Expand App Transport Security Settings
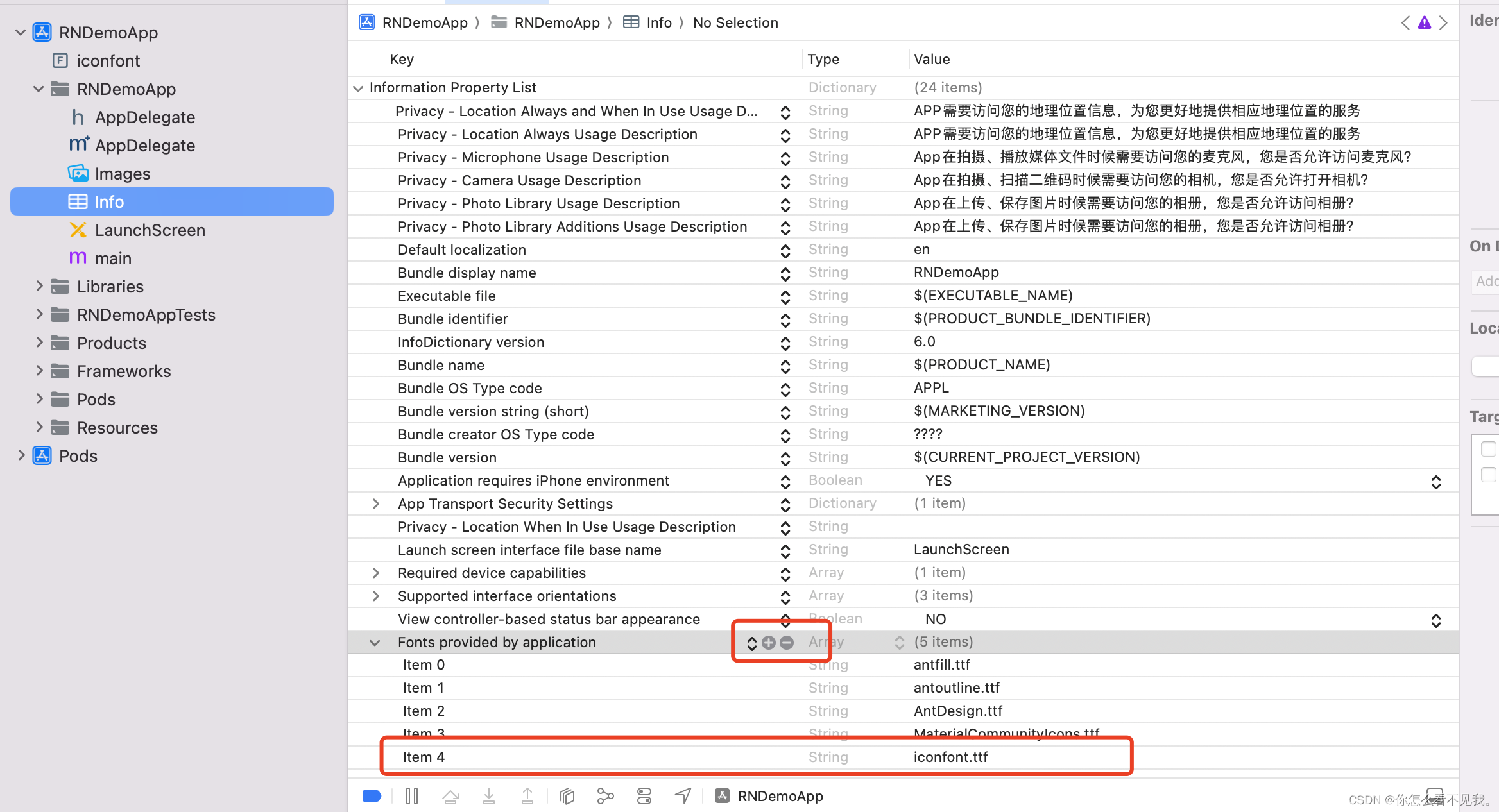The image size is (1499, 812). tap(376, 503)
